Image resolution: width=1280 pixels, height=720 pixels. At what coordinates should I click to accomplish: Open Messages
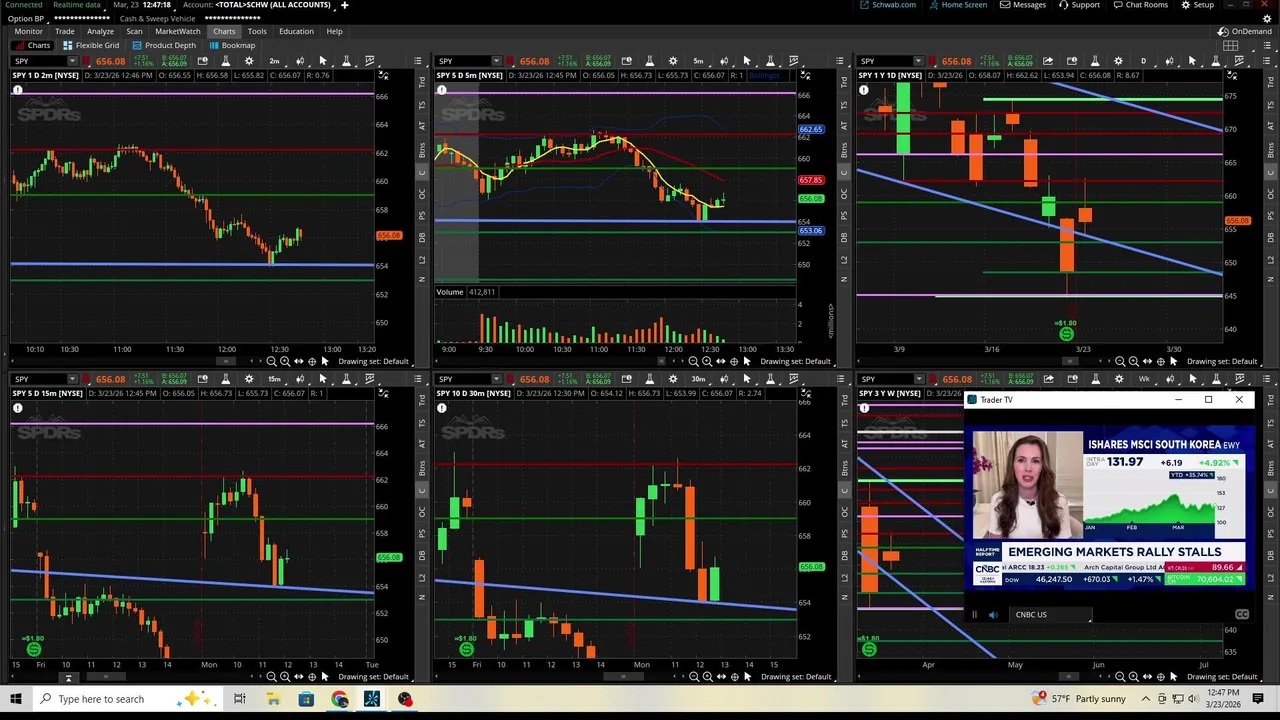(x=1022, y=5)
